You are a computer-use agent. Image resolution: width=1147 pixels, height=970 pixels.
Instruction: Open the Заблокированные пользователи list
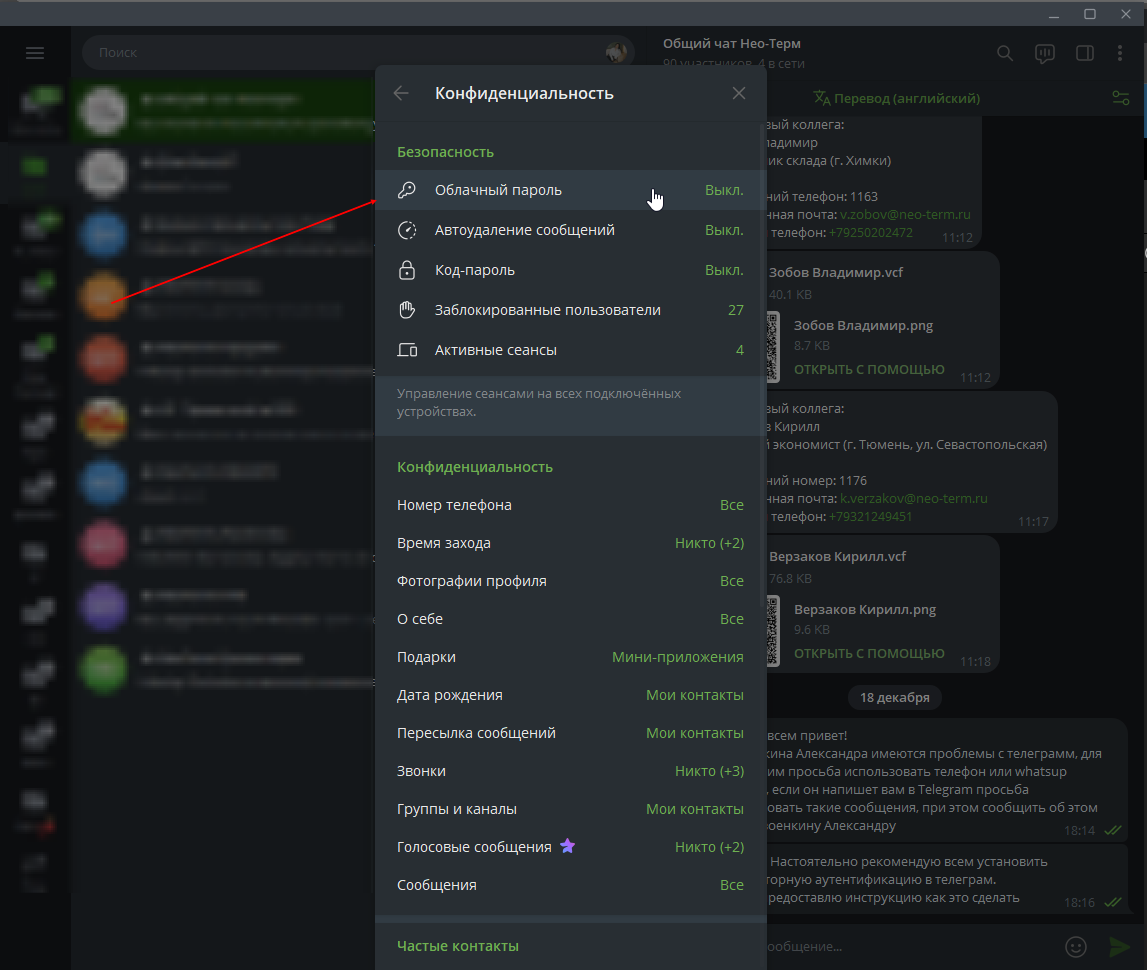coord(571,310)
